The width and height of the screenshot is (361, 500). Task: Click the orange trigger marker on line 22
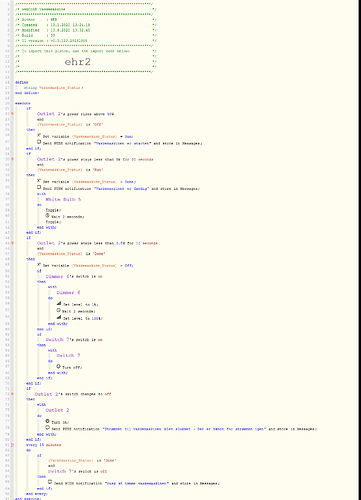pos(12,114)
